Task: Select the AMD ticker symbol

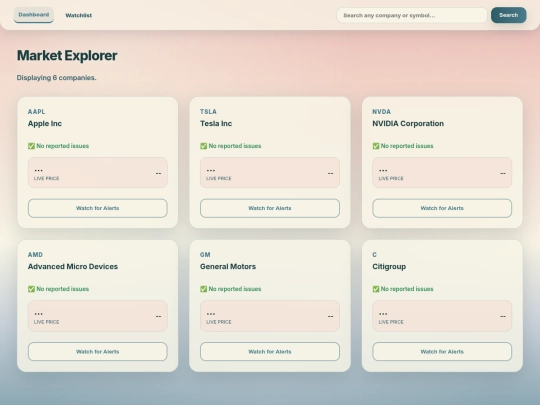Action: click(x=35, y=255)
